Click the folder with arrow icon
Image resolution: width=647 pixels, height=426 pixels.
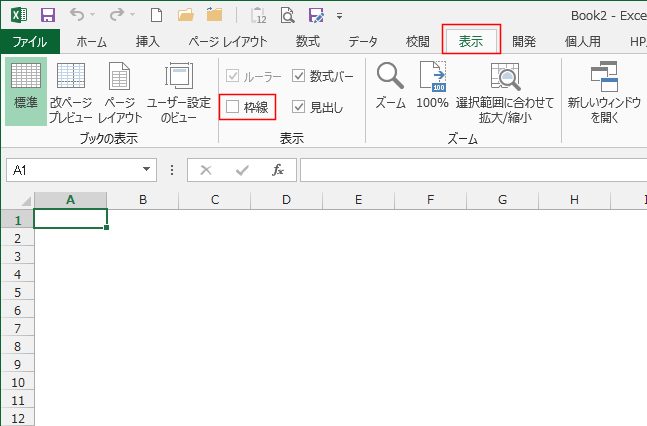[215, 15]
